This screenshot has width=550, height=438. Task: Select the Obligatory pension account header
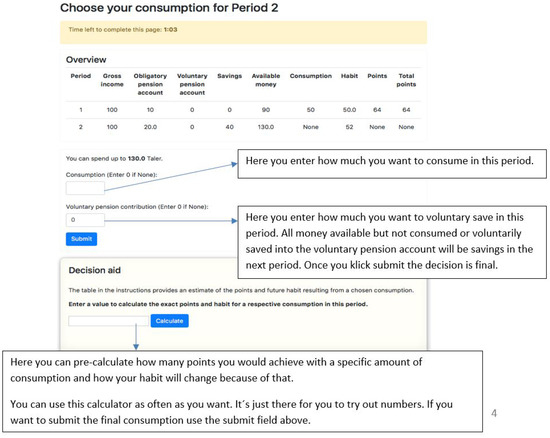tap(150, 84)
